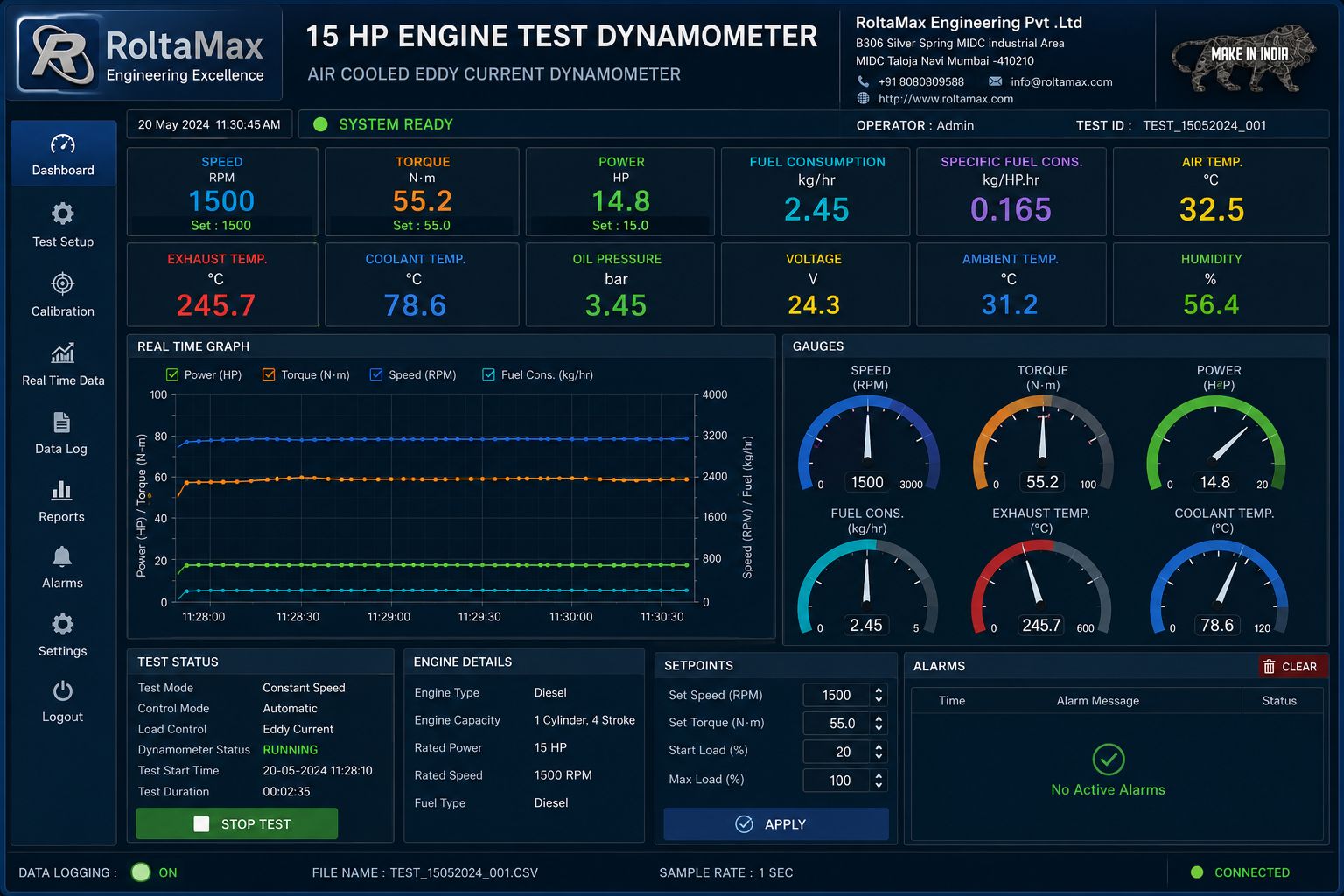Toggle the Torque (N·m) graph checkbox
The width and height of the screenshot is (1344, 896).
point(269,374)
